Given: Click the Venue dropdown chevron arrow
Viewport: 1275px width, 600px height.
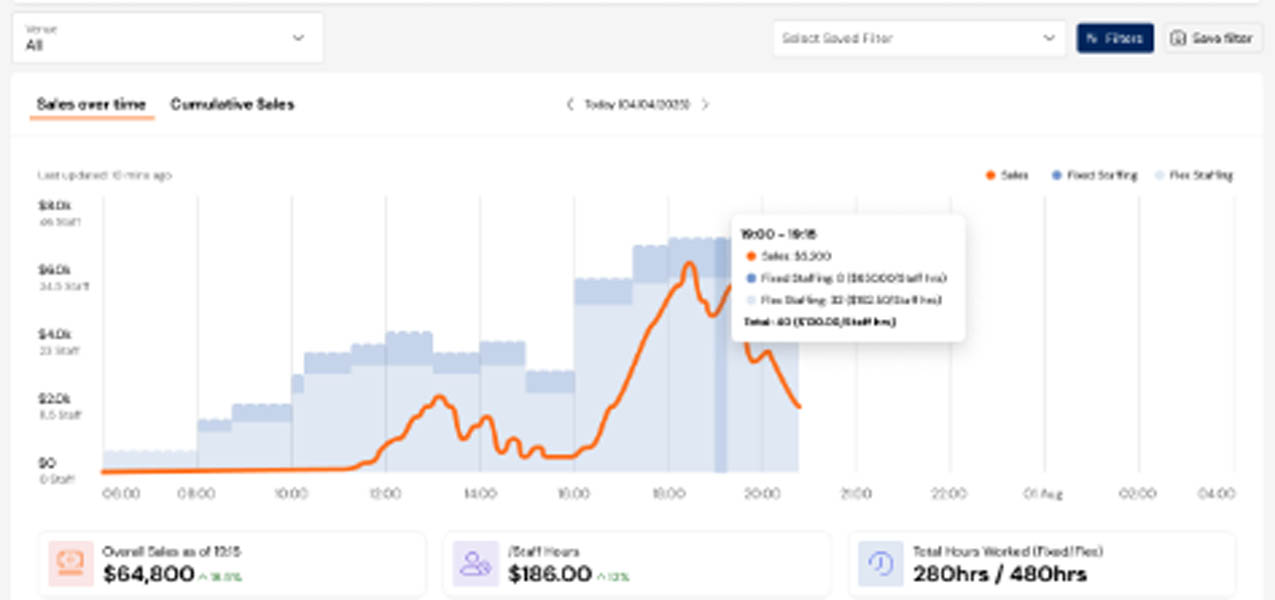Looking at the screenshot, I should pos(298,38).
